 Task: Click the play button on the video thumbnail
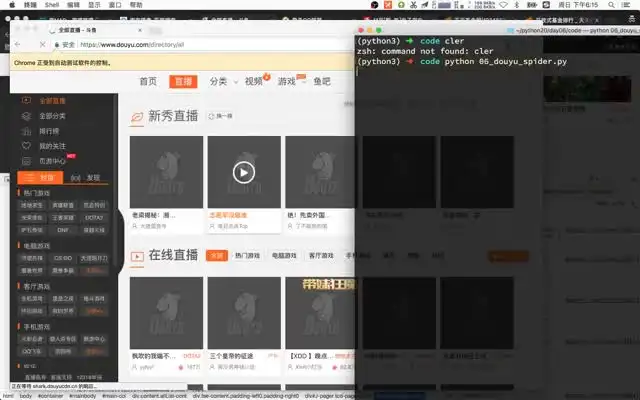coord(244,172)
